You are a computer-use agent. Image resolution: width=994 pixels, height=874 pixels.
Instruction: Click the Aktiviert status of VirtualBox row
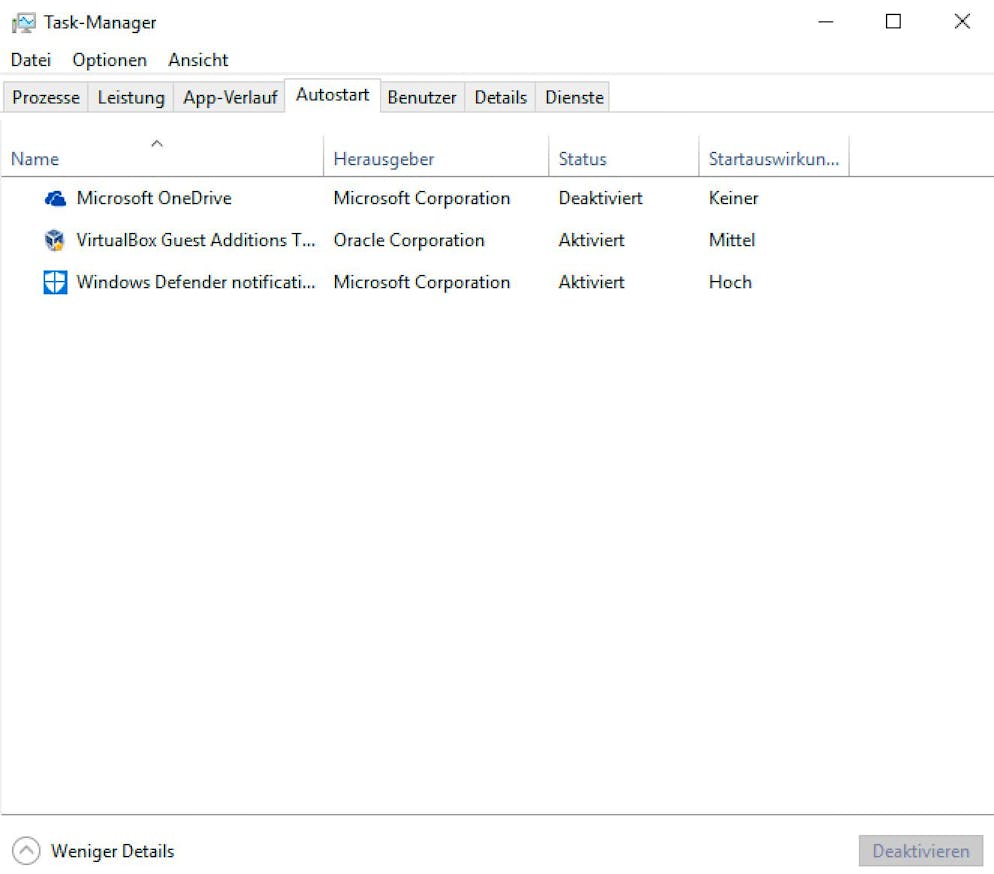(x=591, y=240)
